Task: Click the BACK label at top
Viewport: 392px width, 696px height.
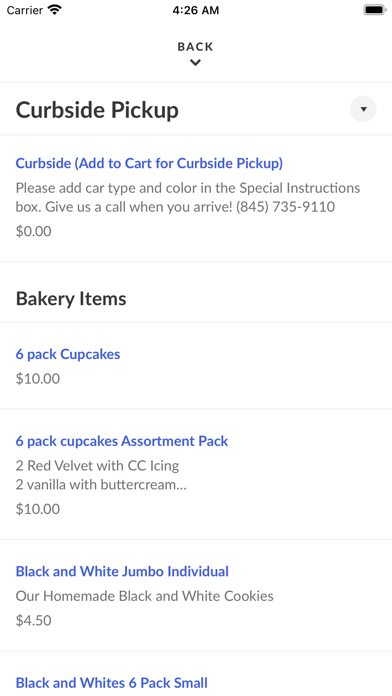Action: tap(195, 47)
